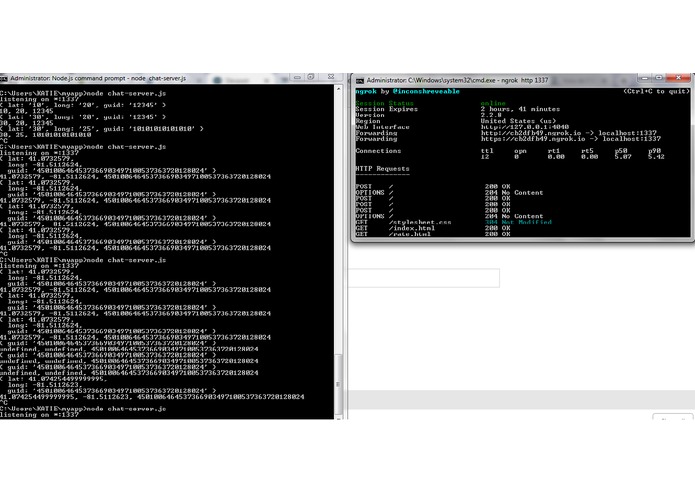Click the Node.js console scrollbar thumb
Image resolution: width=695 pixels, height=494 pixels.
[338, 384]
